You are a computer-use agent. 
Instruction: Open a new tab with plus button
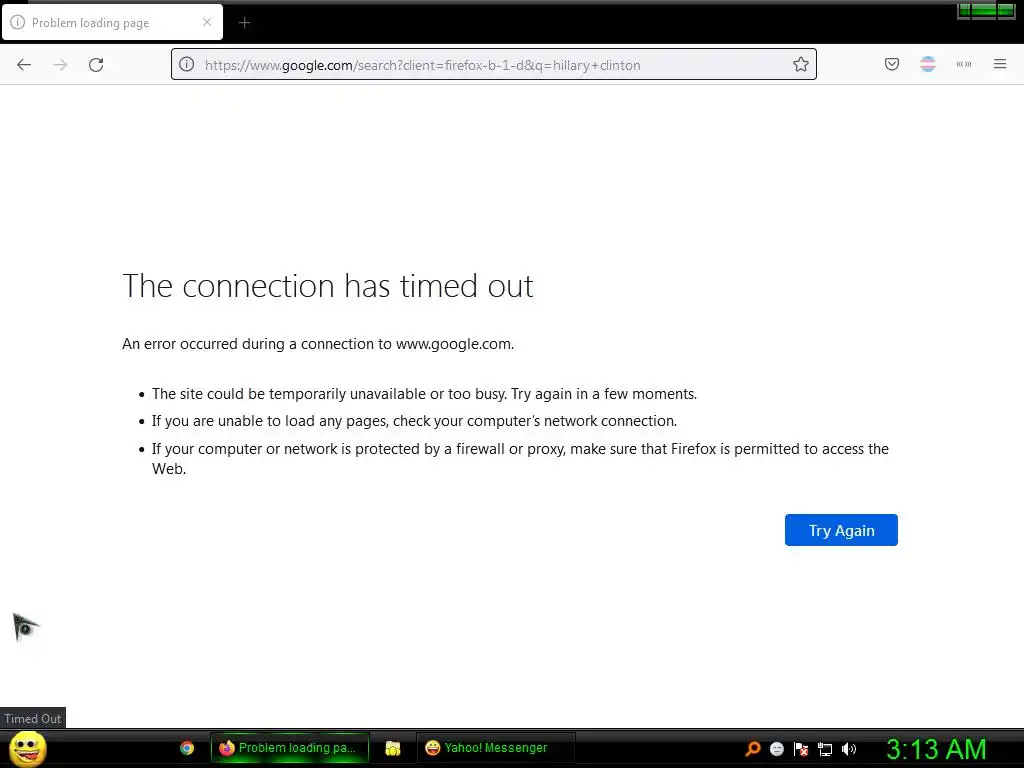point(244,23)
